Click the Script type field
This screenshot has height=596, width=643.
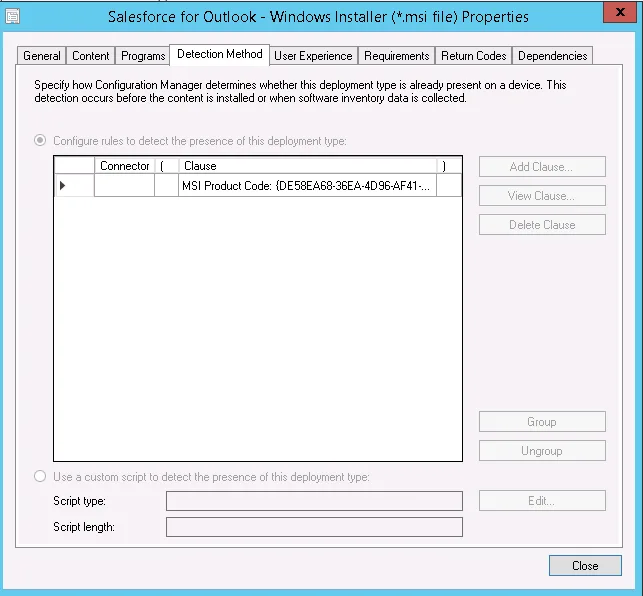click(314, 501)
